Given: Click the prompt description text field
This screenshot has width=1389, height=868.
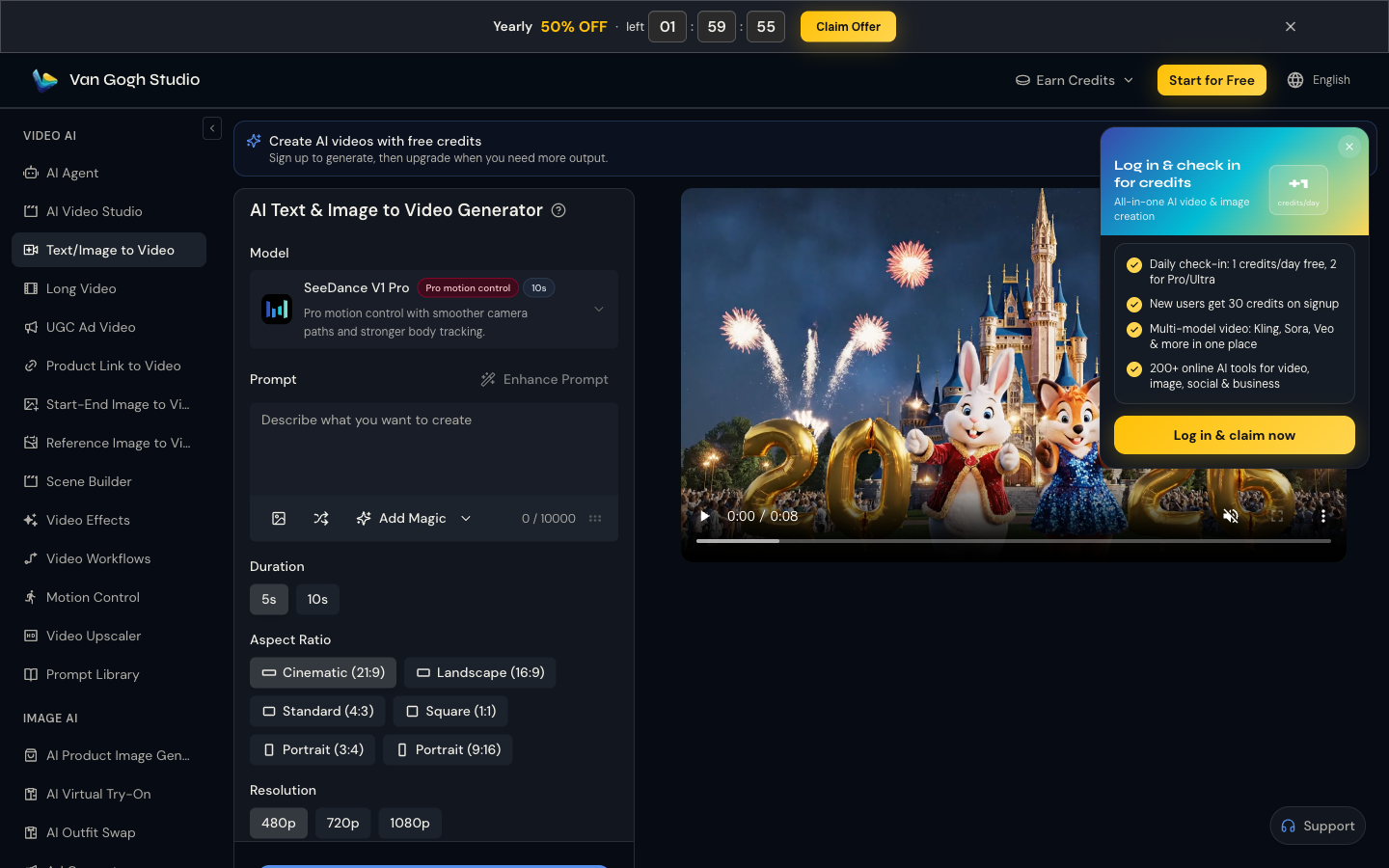Looking at the screenshot, I should tap(434, 449).
